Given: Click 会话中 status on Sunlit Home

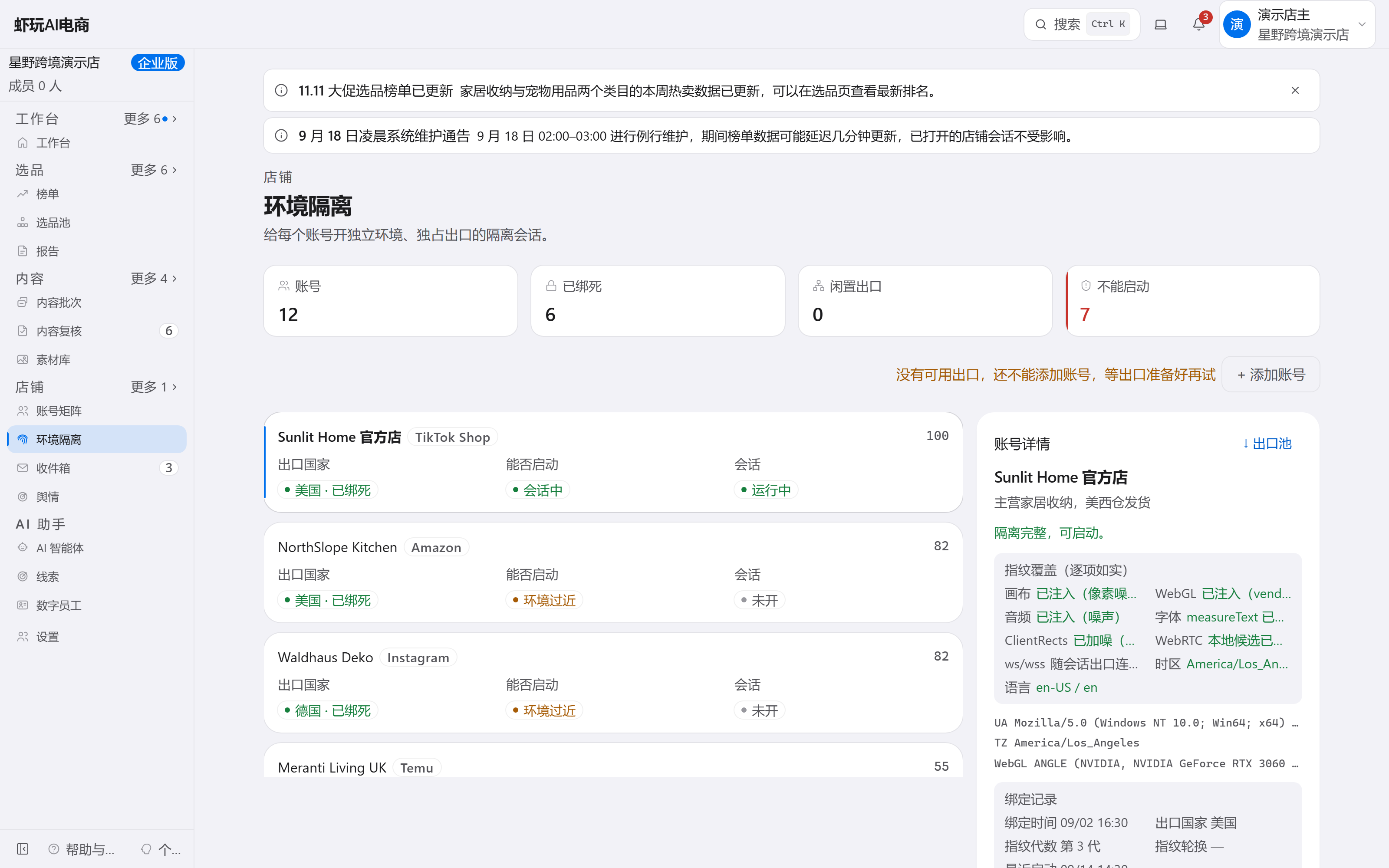Looking at the screenshot, I should tap(537, 490).
